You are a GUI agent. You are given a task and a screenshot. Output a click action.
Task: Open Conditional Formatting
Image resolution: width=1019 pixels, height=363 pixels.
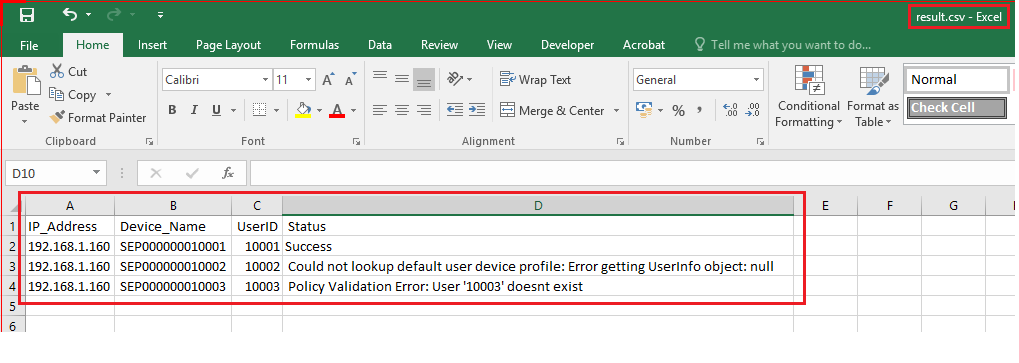tap(808, 96)
